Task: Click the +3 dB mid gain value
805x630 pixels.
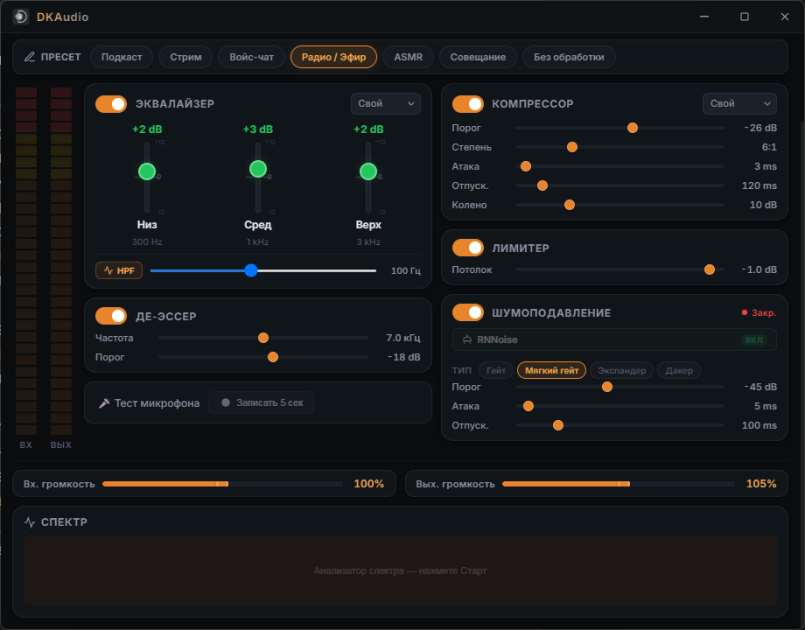Action: click(258, 129)
